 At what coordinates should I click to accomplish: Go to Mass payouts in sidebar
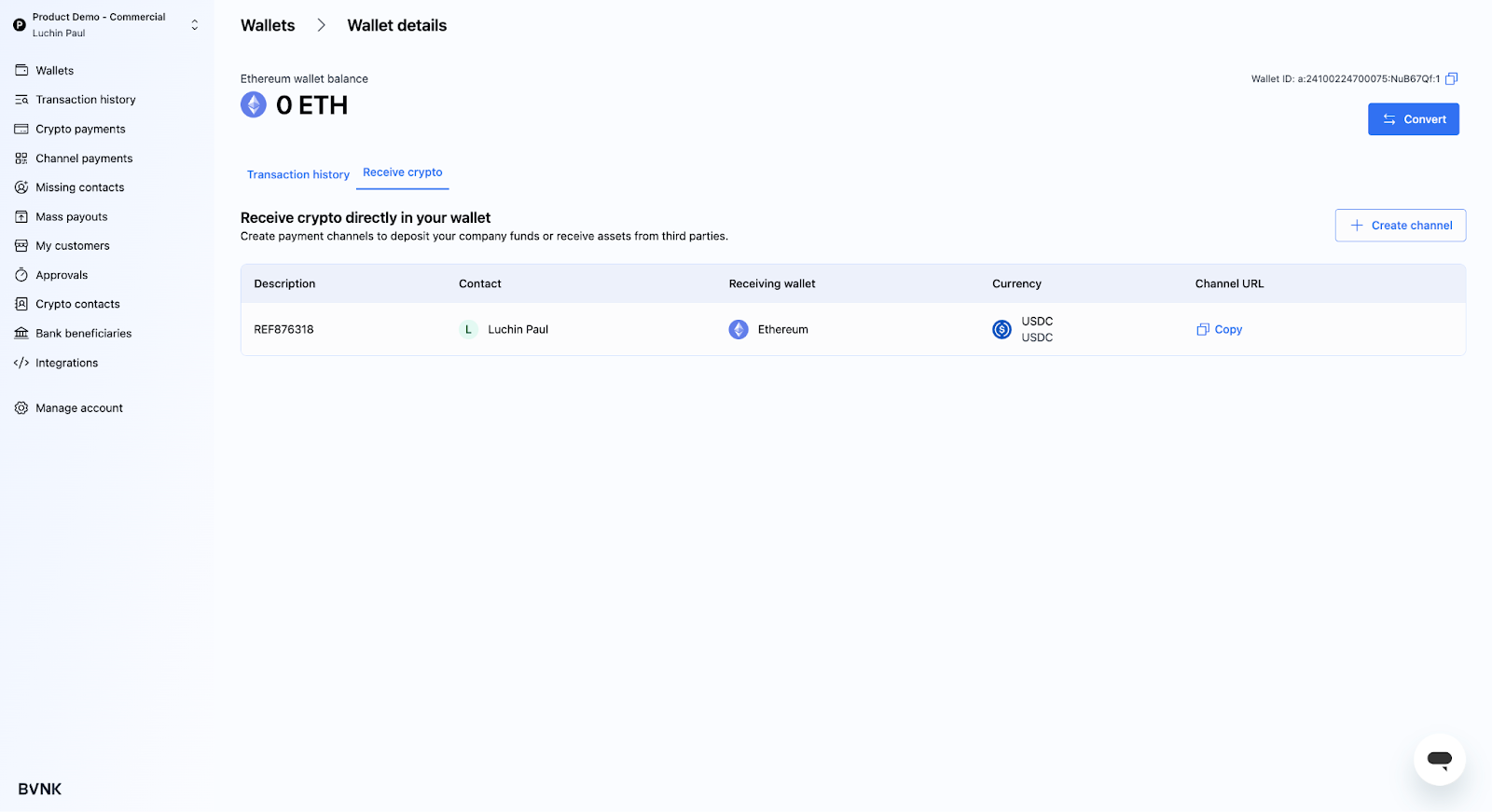tap(71, 217)
